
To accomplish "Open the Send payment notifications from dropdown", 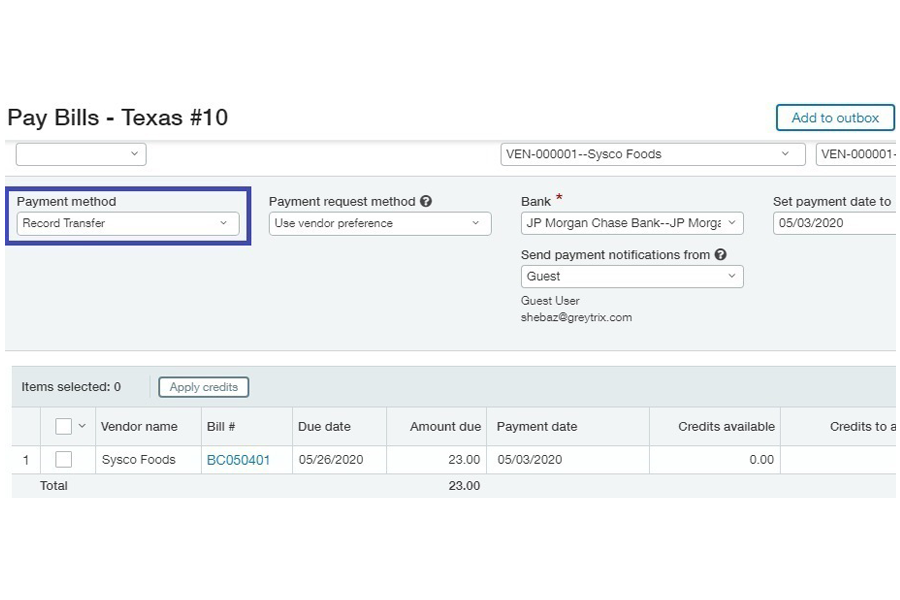I will (632, 277).
